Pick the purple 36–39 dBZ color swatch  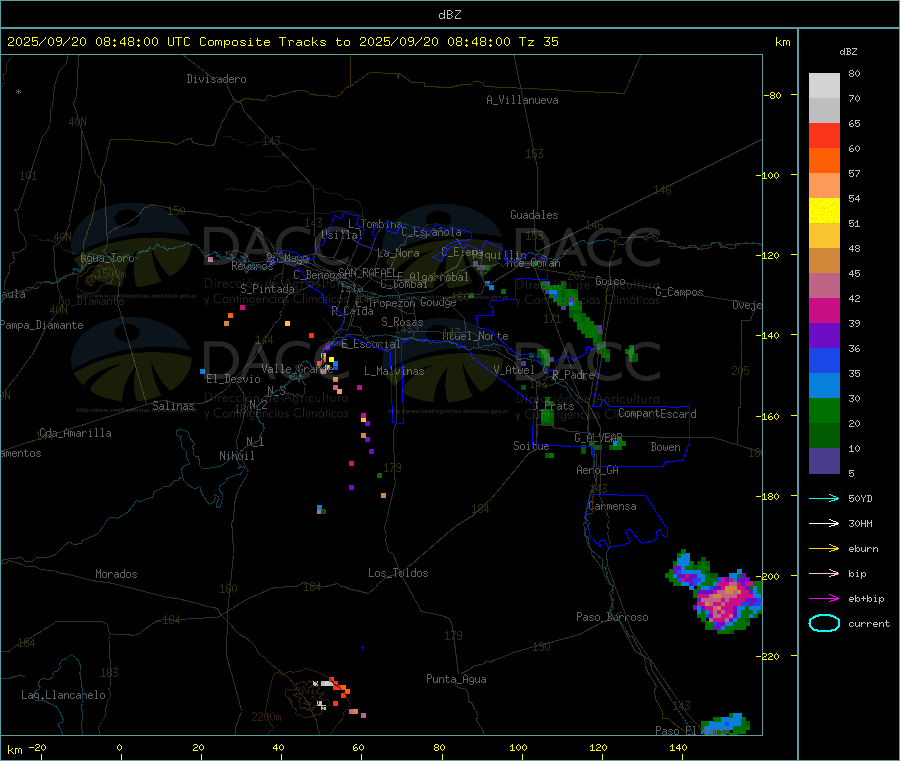click(824, 336)
